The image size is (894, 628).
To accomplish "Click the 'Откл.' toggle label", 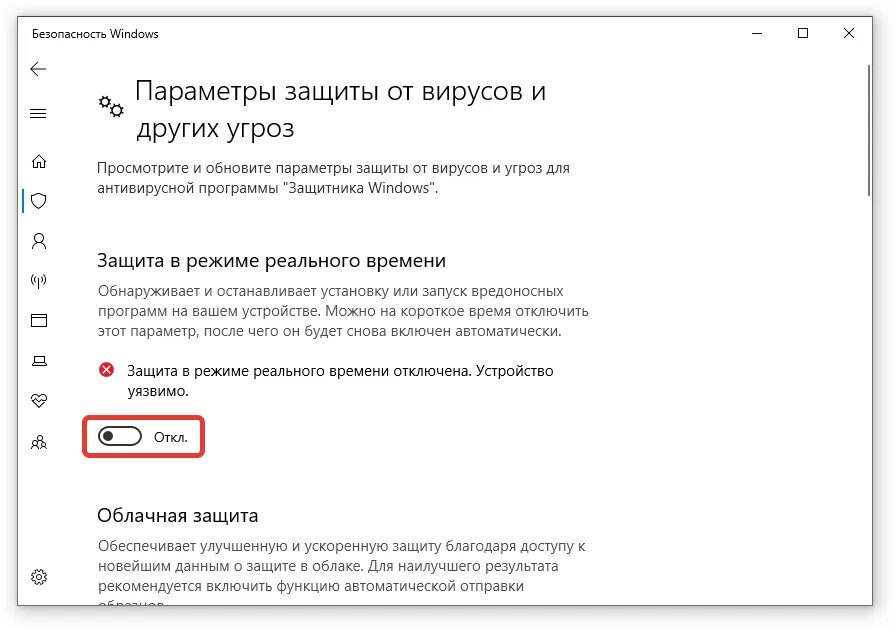I will click(170, 437).
